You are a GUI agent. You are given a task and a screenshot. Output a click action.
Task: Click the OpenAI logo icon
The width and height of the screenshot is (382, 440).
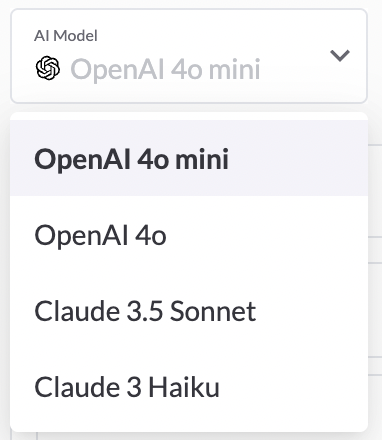48,68
